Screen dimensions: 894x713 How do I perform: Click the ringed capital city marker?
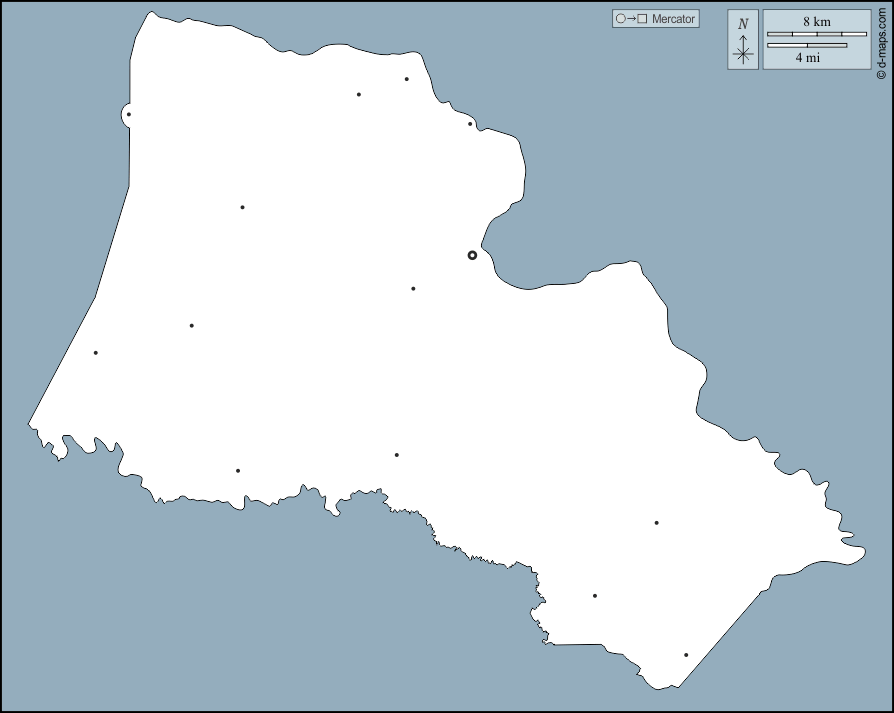click(x=472, y=255)
